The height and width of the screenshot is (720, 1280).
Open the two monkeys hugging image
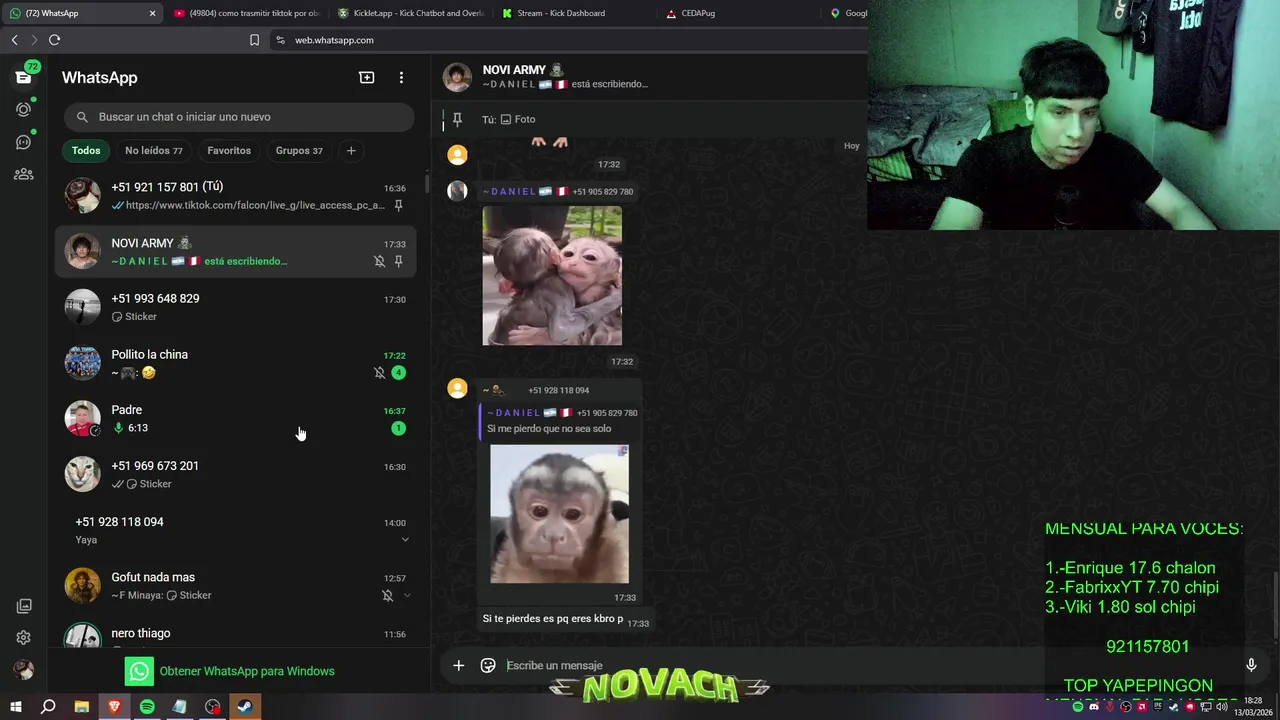(552, 276)
